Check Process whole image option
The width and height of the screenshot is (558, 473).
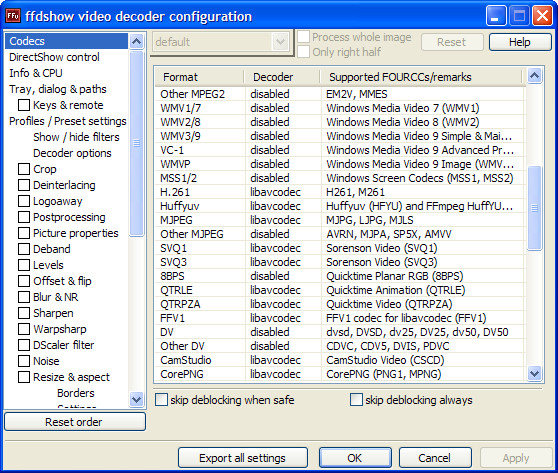pyautogui.click(x=303, y=37)
